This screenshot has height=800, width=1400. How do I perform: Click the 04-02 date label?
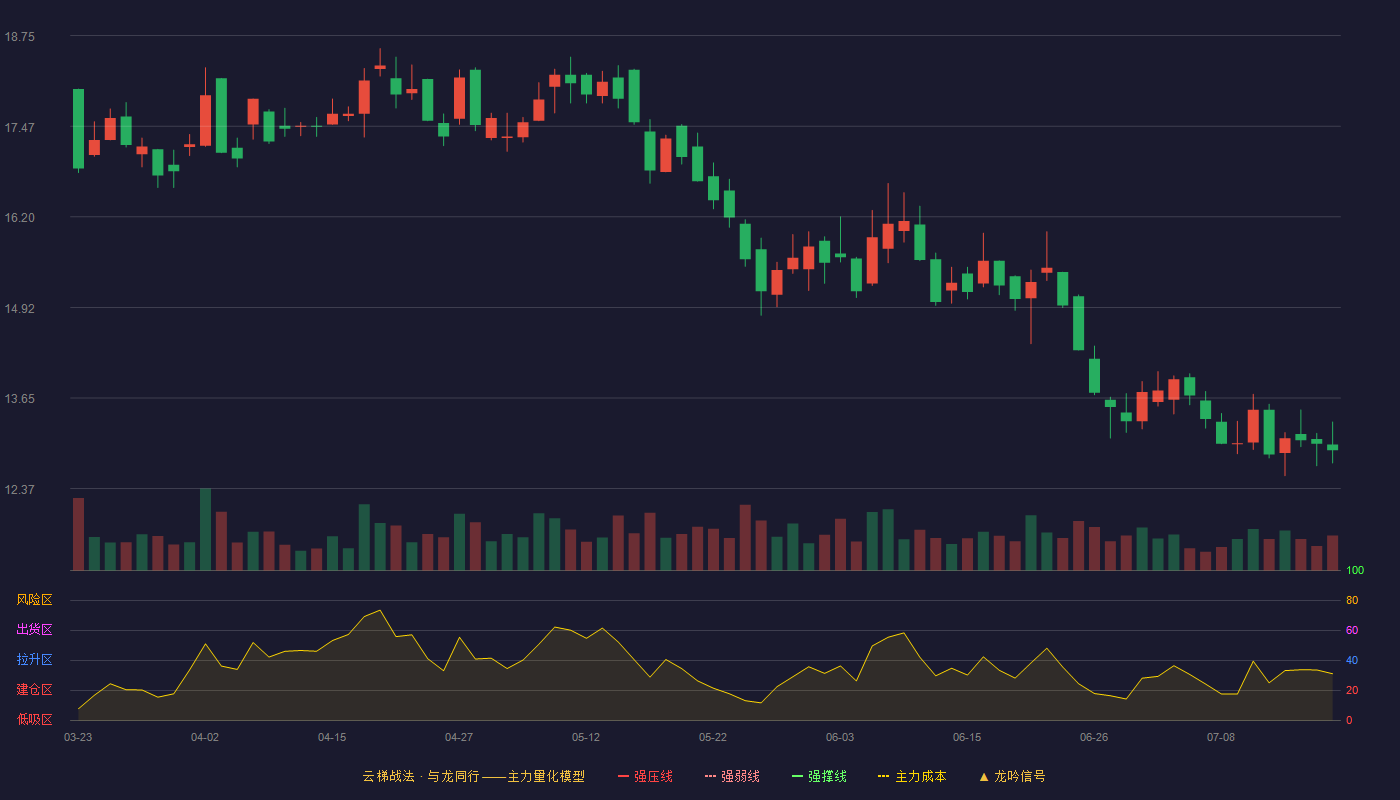click(205, 737)
